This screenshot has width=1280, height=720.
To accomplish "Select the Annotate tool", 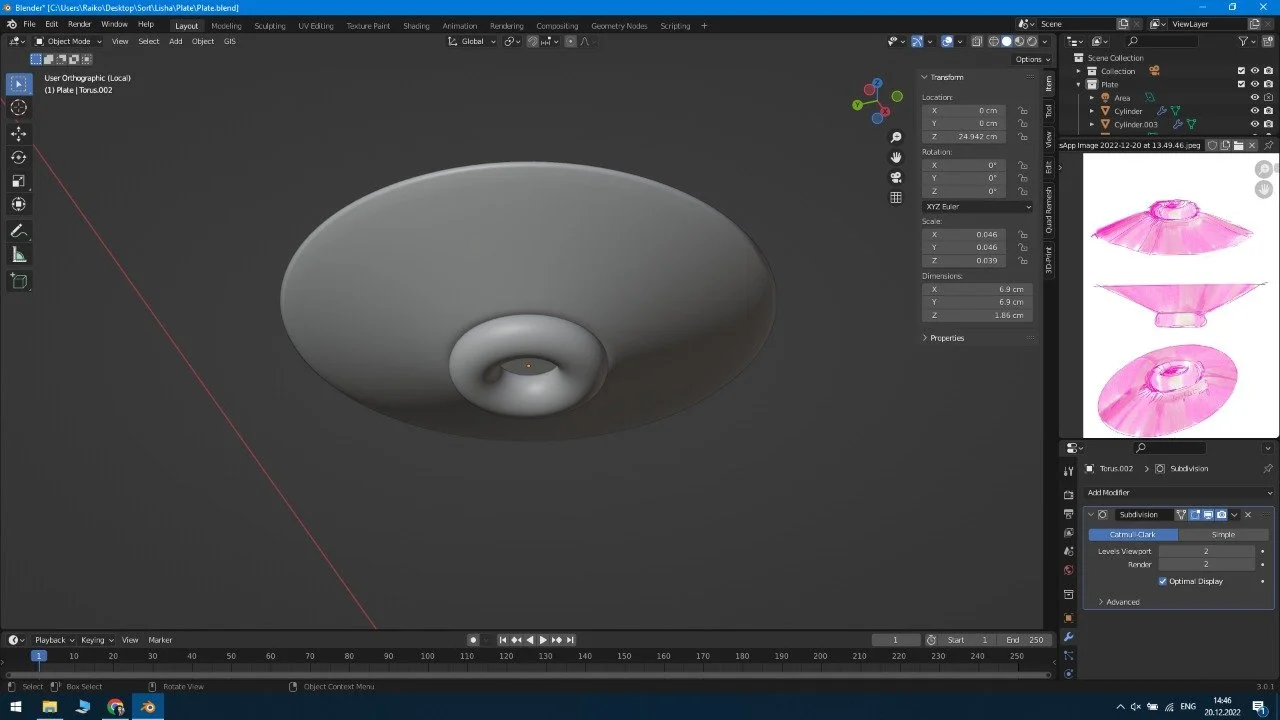I will point(19,231).
